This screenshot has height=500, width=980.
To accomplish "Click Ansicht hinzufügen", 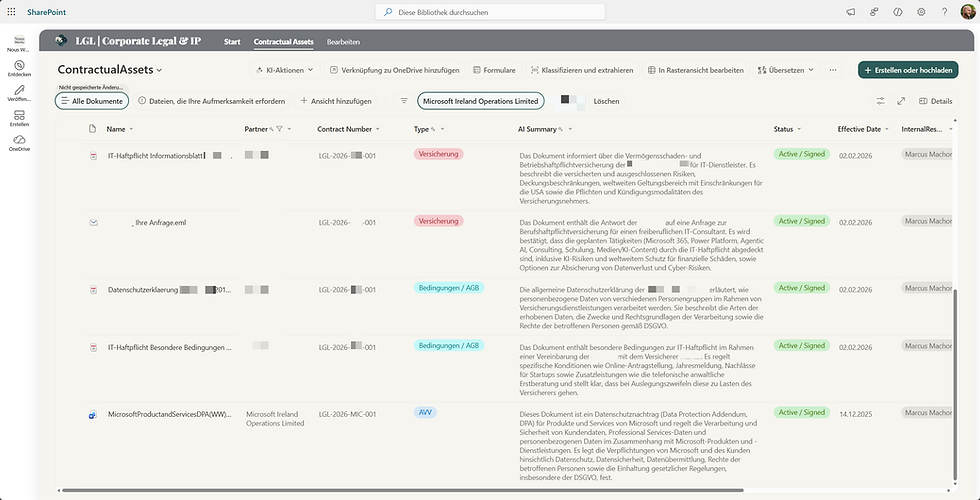I will click(x=336, y=101).
